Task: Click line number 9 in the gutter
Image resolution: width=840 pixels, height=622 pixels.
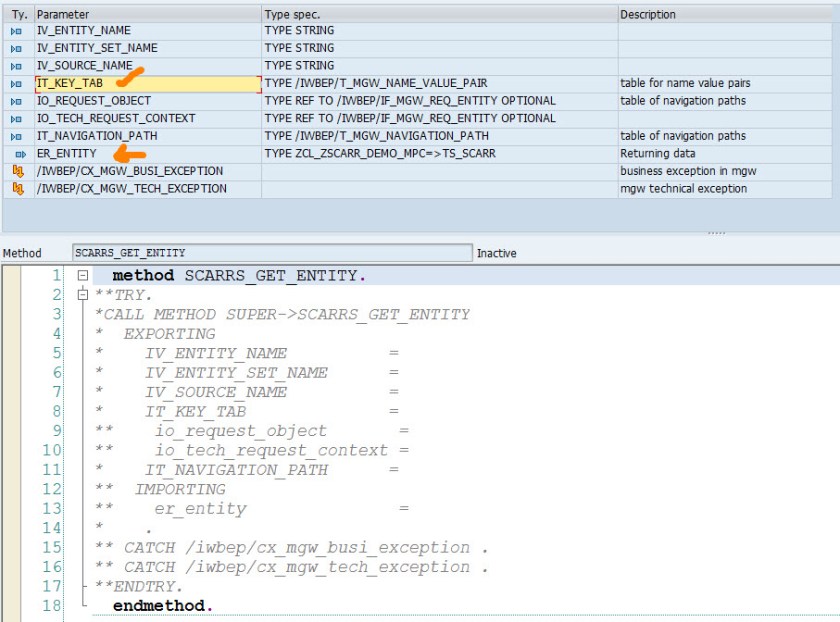Action: pos(57,431)
